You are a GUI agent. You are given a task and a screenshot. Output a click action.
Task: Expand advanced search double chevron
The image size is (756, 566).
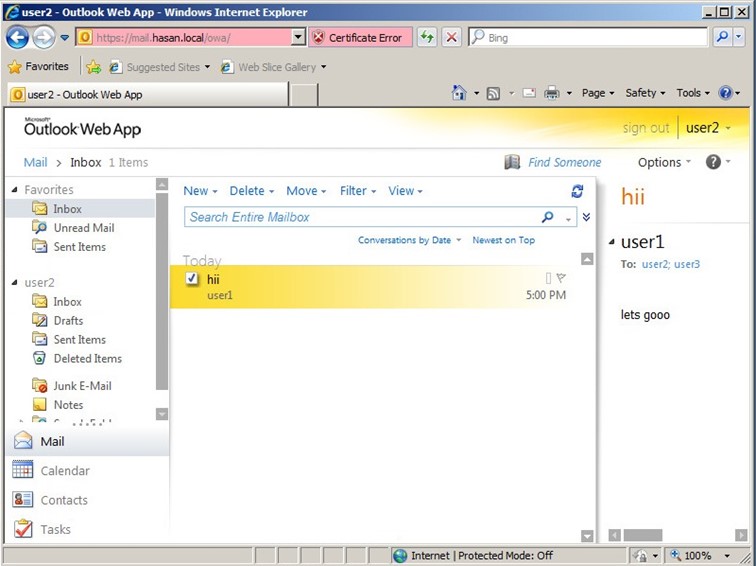pos(586,217)
